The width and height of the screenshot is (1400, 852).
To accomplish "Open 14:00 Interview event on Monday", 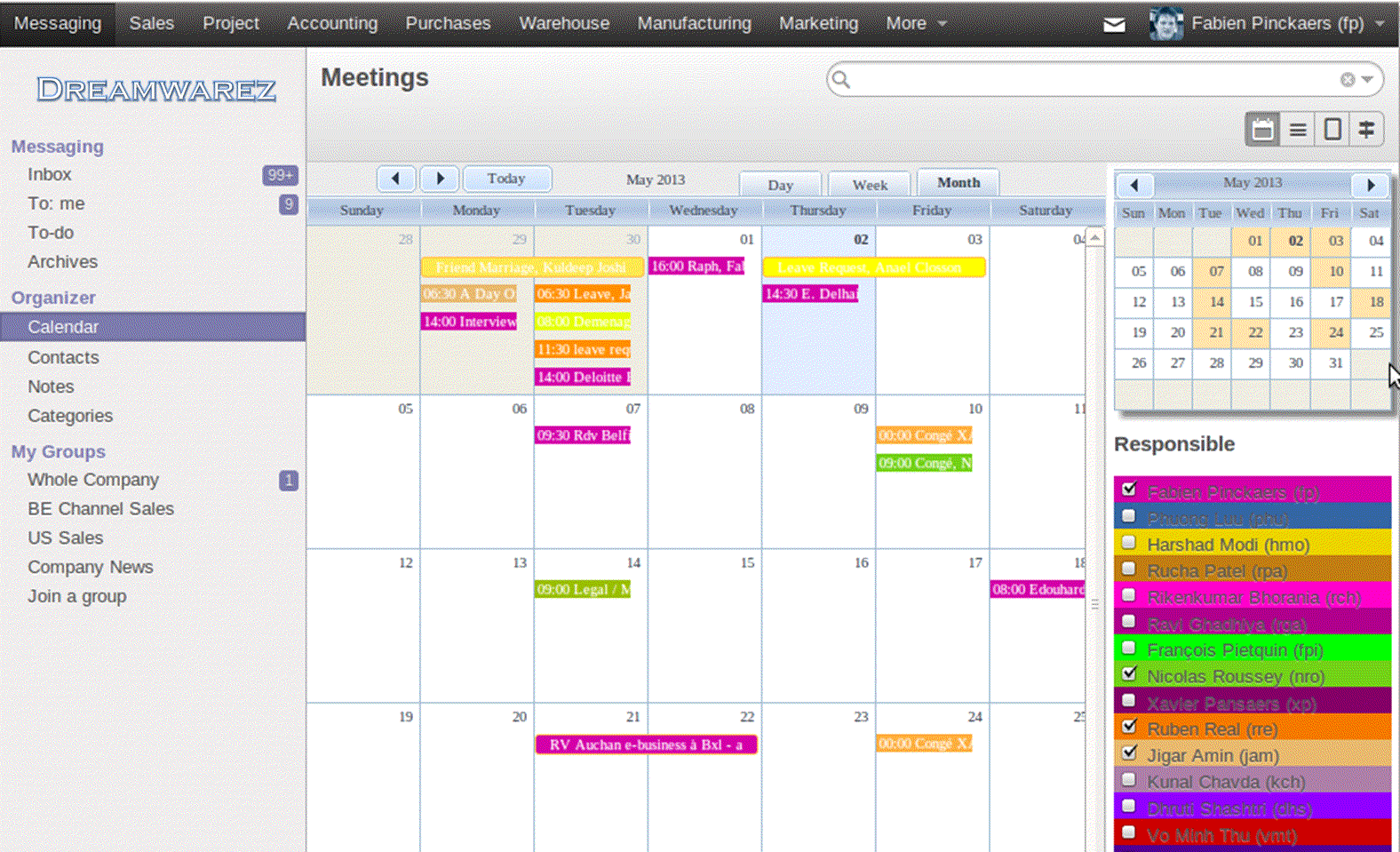I will 469,322.
